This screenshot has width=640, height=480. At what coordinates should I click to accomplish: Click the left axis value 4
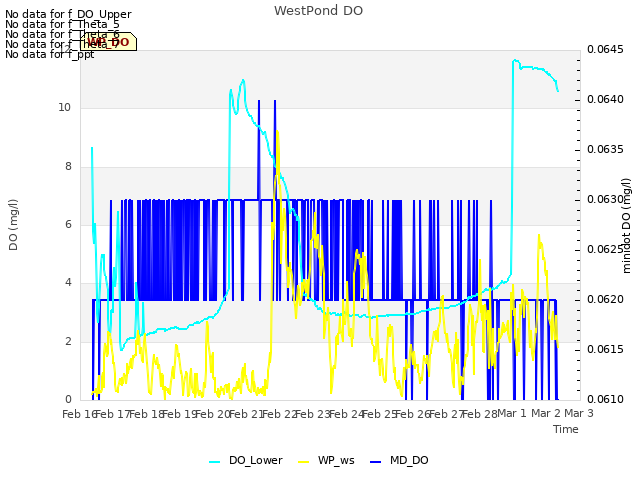pyautogui.click(x=68, y=282)
